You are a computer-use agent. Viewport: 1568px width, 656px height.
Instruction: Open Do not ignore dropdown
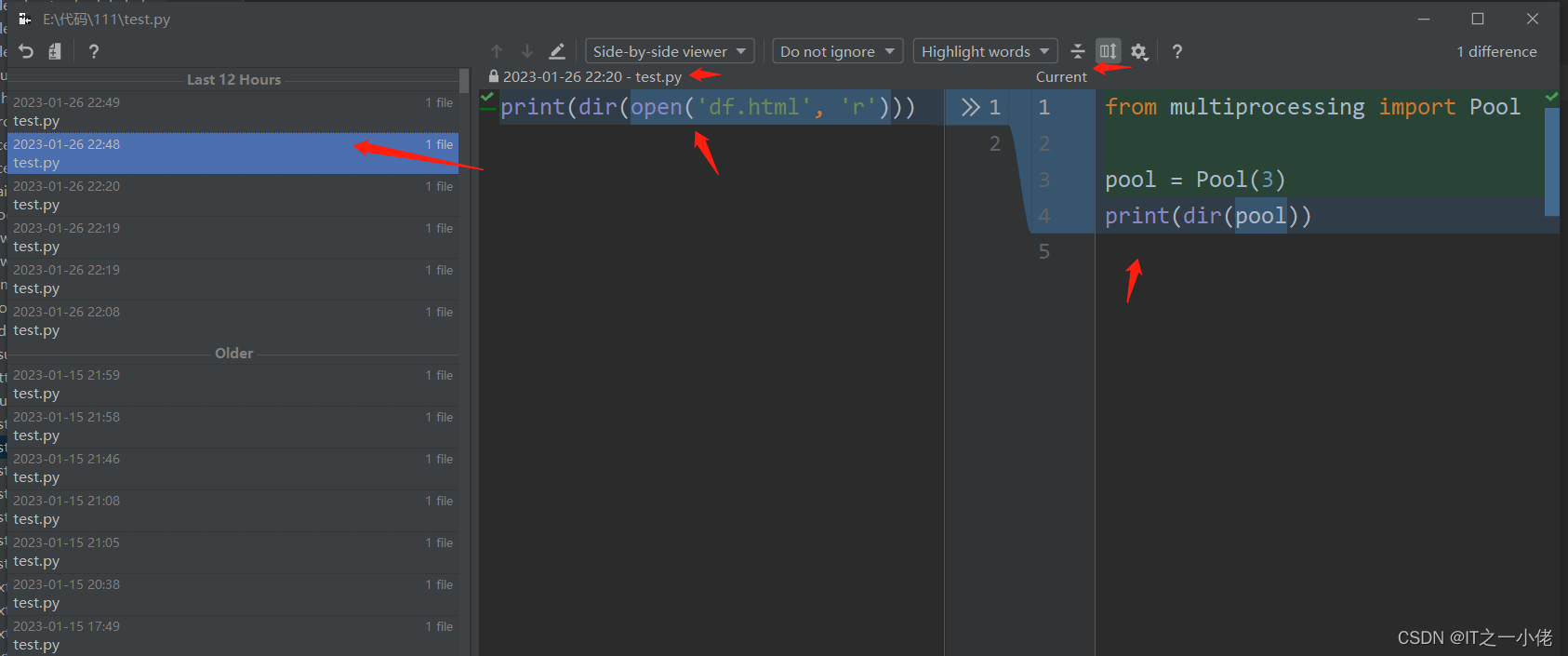click(x=837, y=51)
